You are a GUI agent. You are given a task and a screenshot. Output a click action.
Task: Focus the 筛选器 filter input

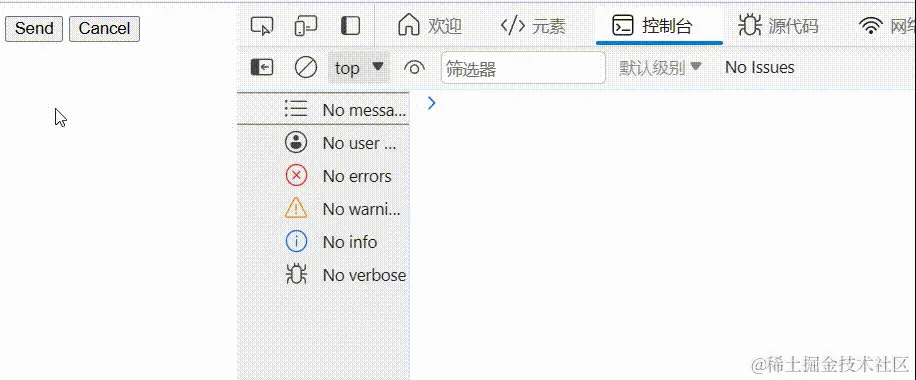[x=523, y=68]
